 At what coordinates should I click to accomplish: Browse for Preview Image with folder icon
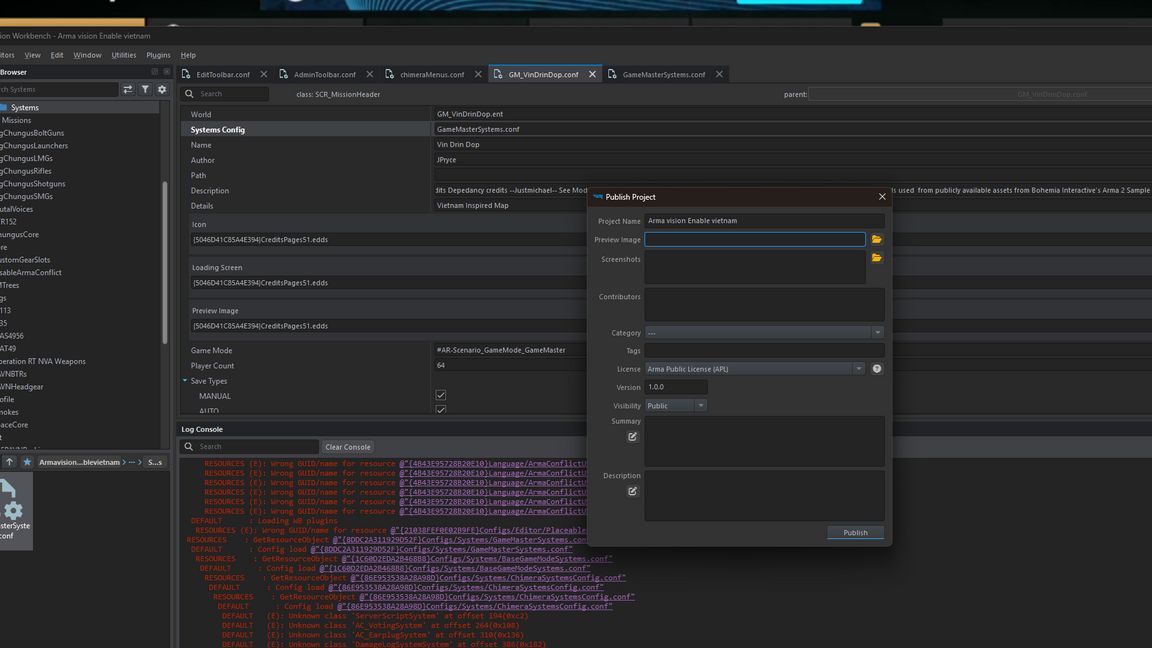876,240
